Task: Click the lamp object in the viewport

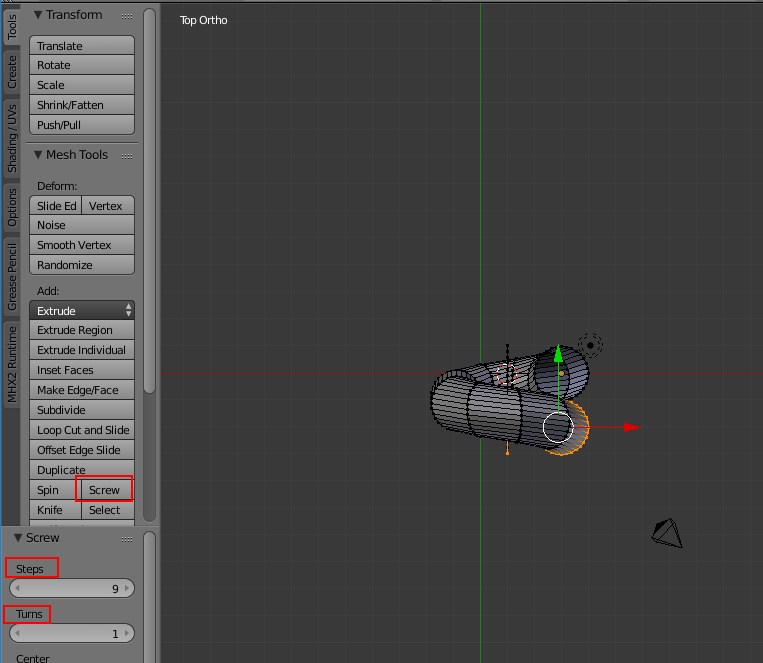Action: click(591, 346)
